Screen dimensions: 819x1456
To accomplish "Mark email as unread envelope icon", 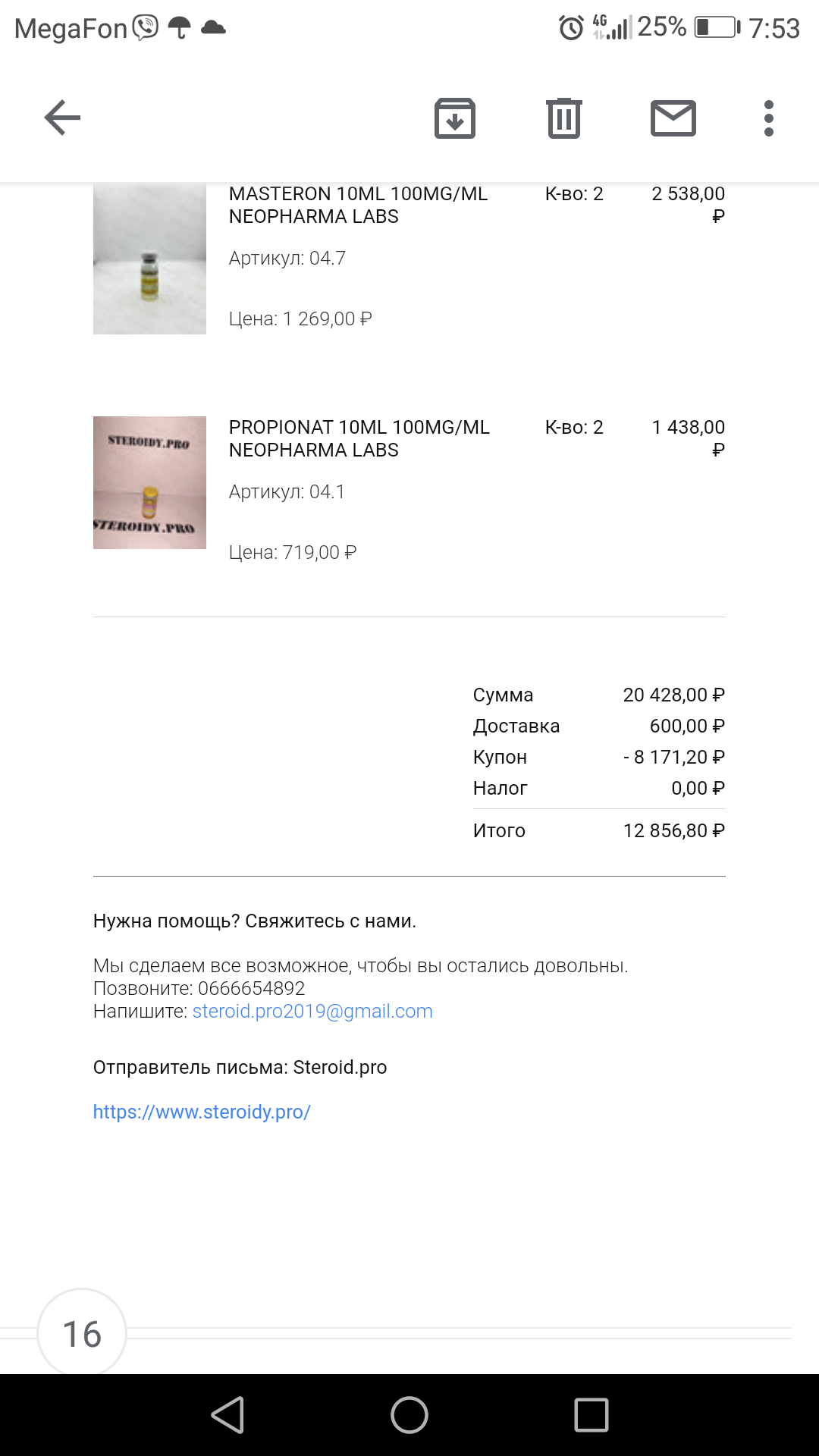I will point(673,118).
